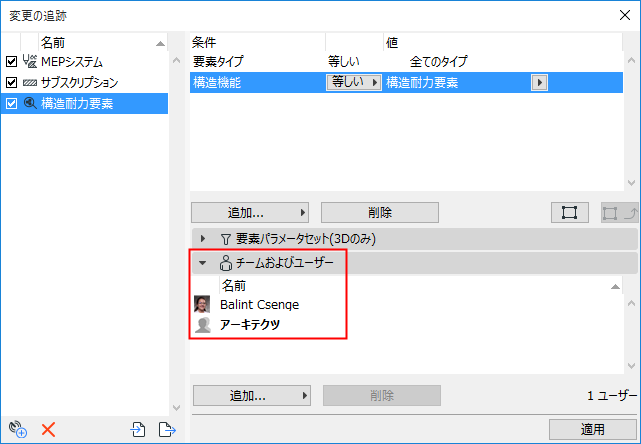This screenshot has height=444, width=641.
Task: Click the 1 ユーザー count label
Action: (612, 396)
